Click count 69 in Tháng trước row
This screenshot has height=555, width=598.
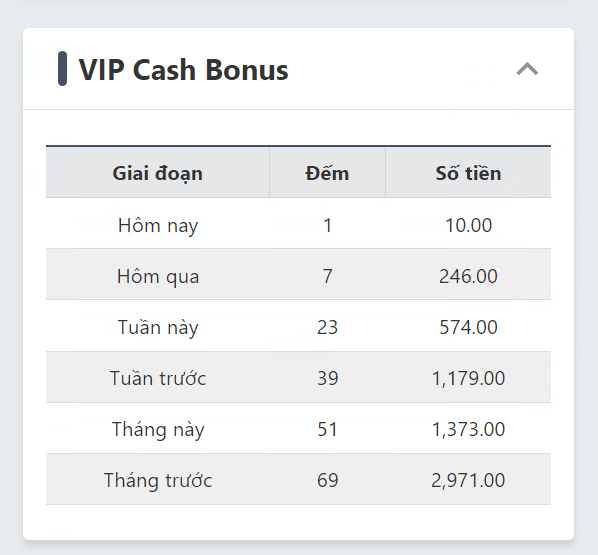(327, 480)
